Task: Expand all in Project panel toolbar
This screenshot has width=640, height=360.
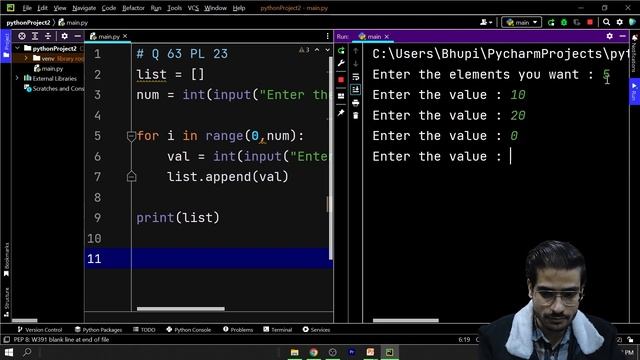Action: pos(35,36)
